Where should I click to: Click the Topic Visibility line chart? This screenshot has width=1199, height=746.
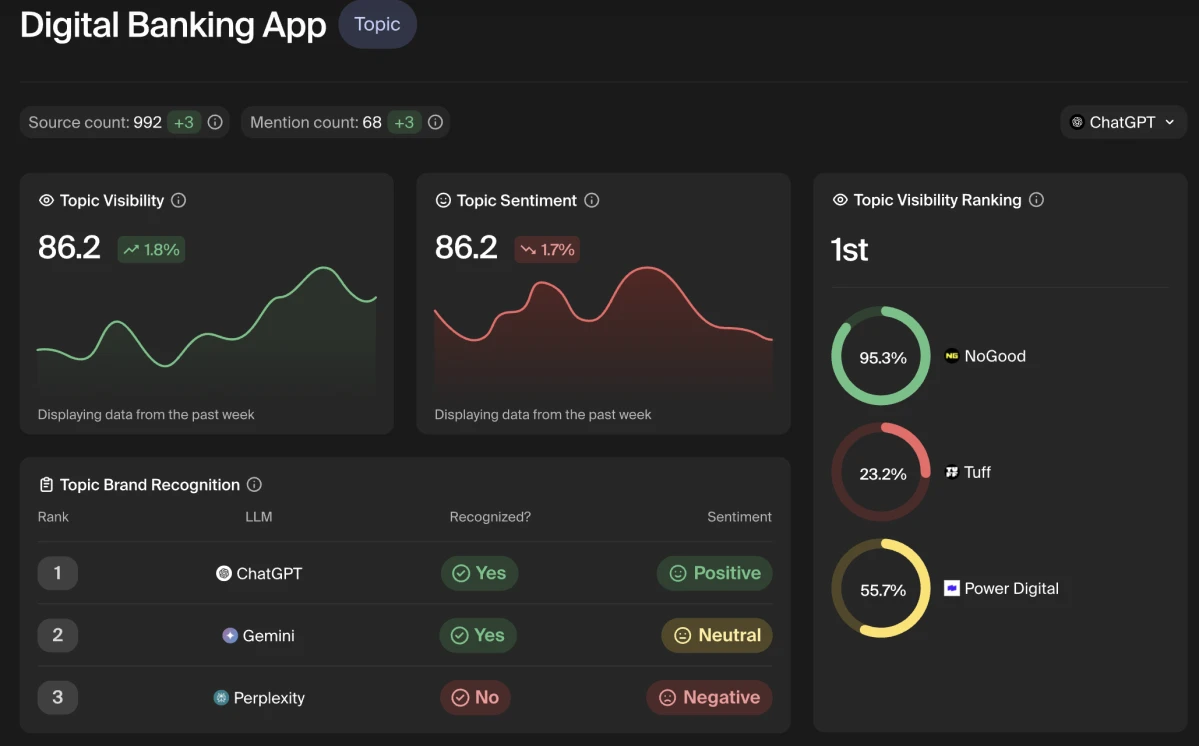(206, 329)
